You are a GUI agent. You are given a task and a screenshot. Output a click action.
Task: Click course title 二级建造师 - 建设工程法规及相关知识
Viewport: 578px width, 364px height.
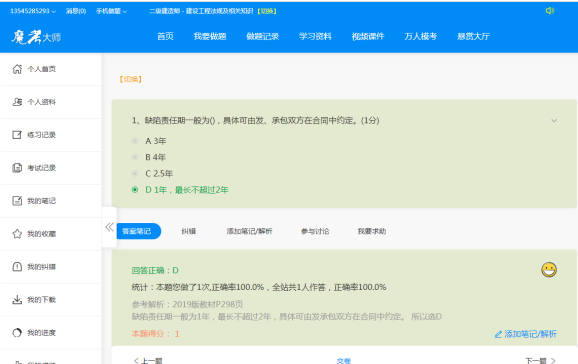(x=201, y=11)
